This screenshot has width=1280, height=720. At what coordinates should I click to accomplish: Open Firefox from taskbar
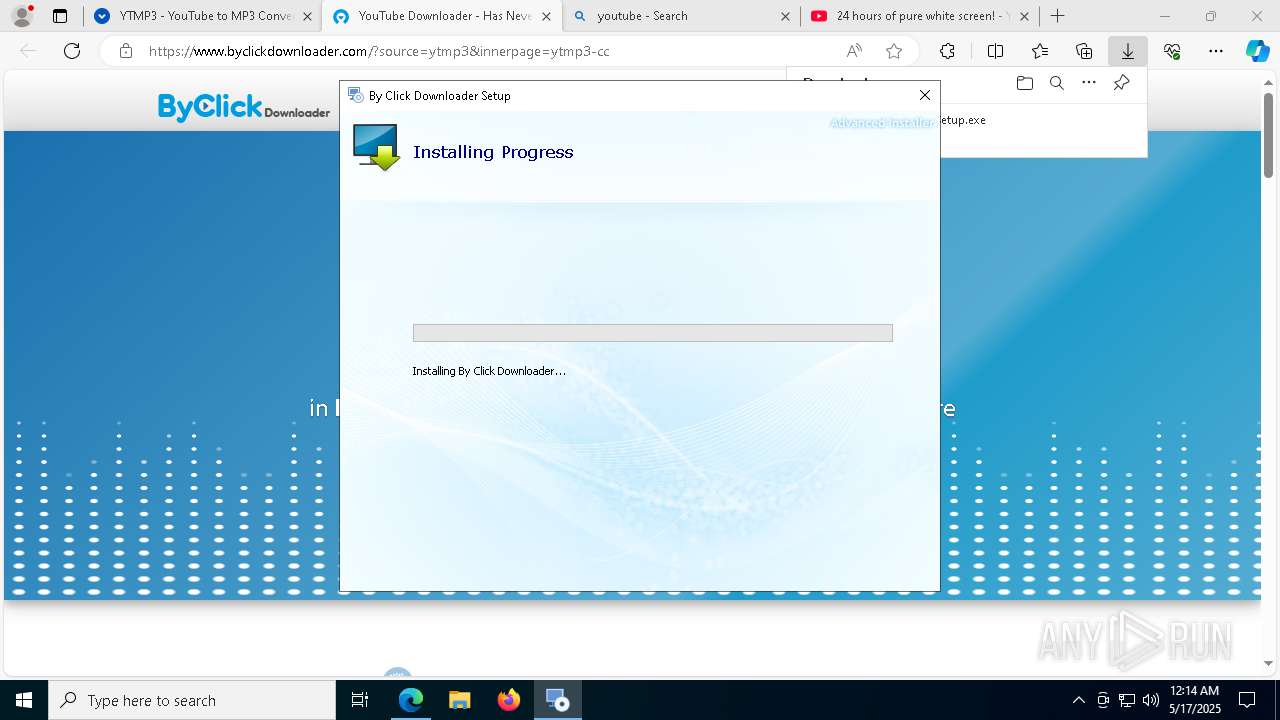point(509,700)
